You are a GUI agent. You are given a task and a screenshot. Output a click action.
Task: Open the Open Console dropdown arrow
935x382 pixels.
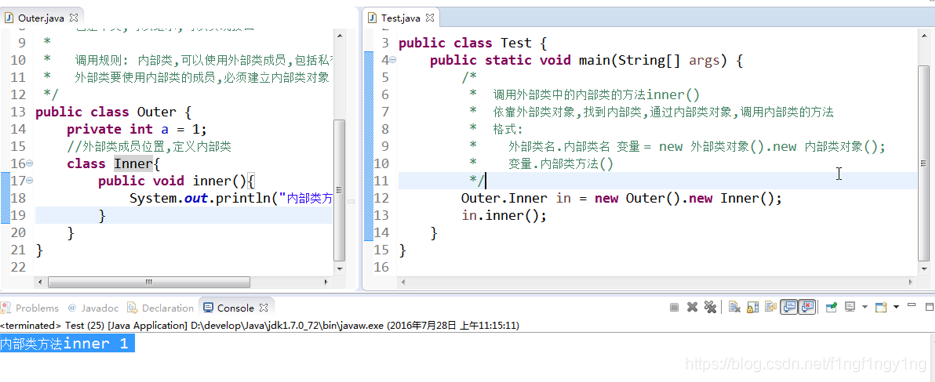click(x=896, y=307)
